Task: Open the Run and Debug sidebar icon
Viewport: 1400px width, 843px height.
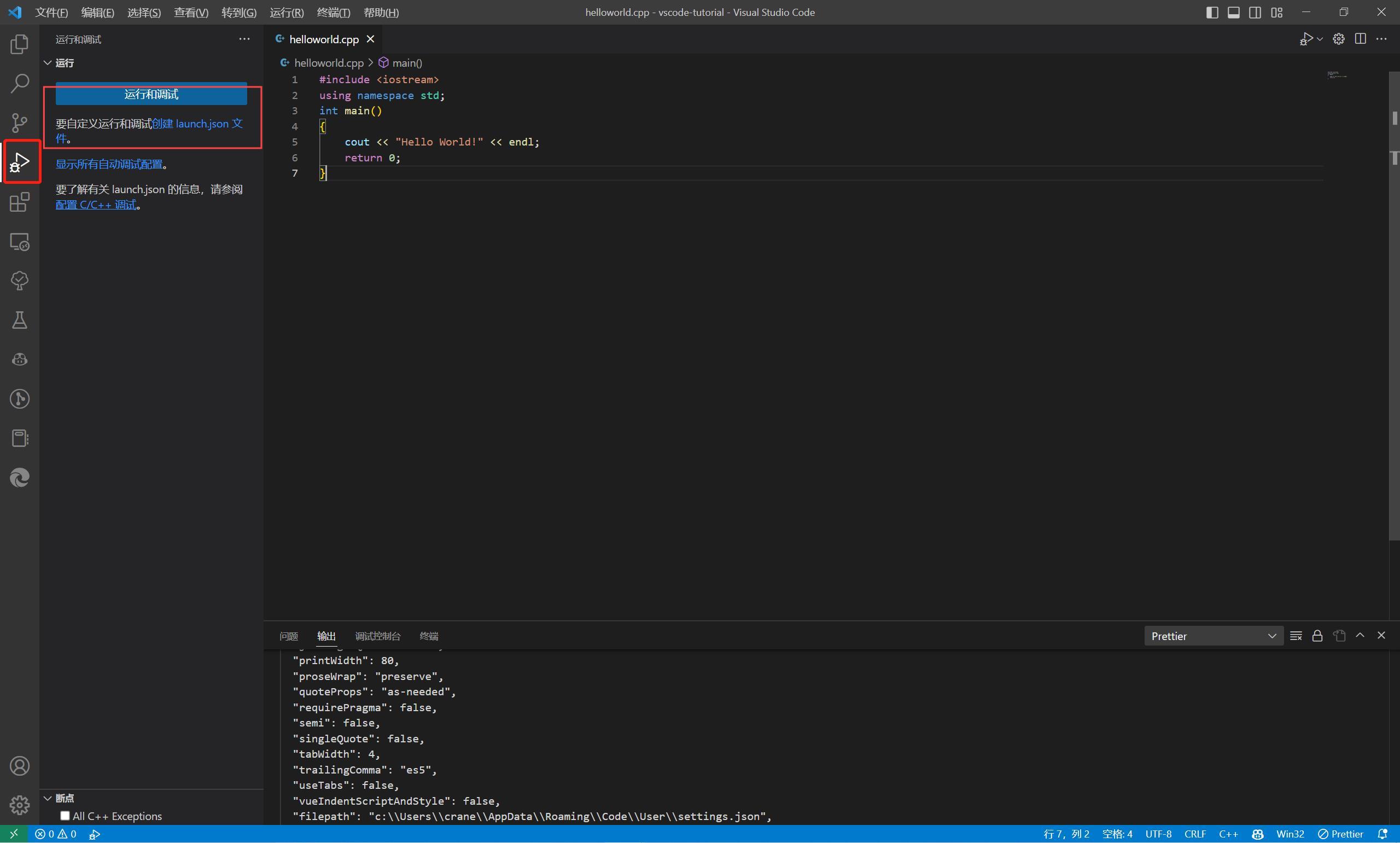Action: pos(20,162)
